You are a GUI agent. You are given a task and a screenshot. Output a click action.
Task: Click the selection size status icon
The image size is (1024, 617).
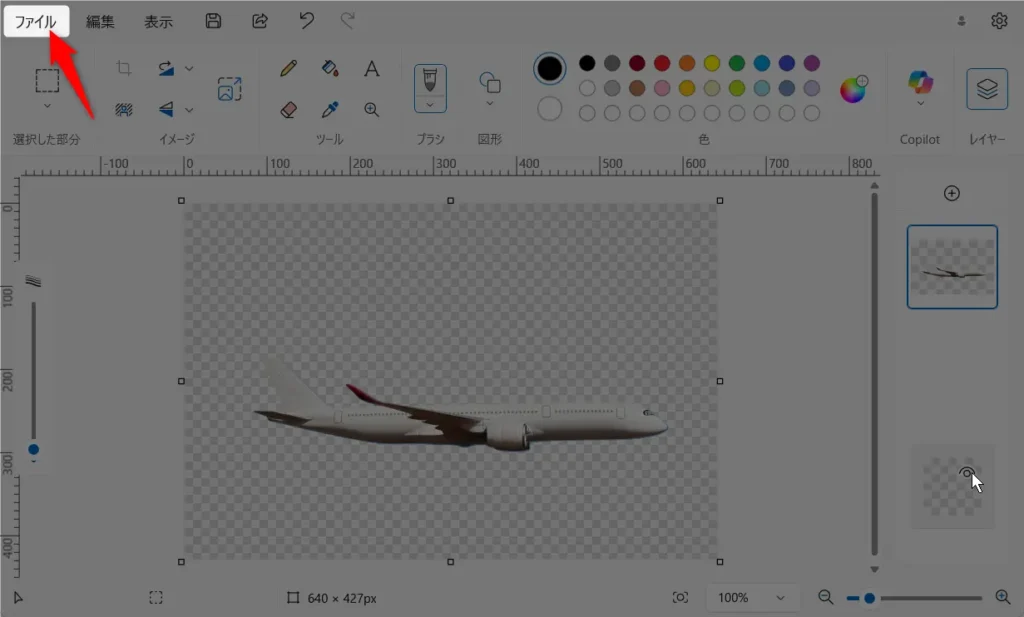[x=155, y=597]
